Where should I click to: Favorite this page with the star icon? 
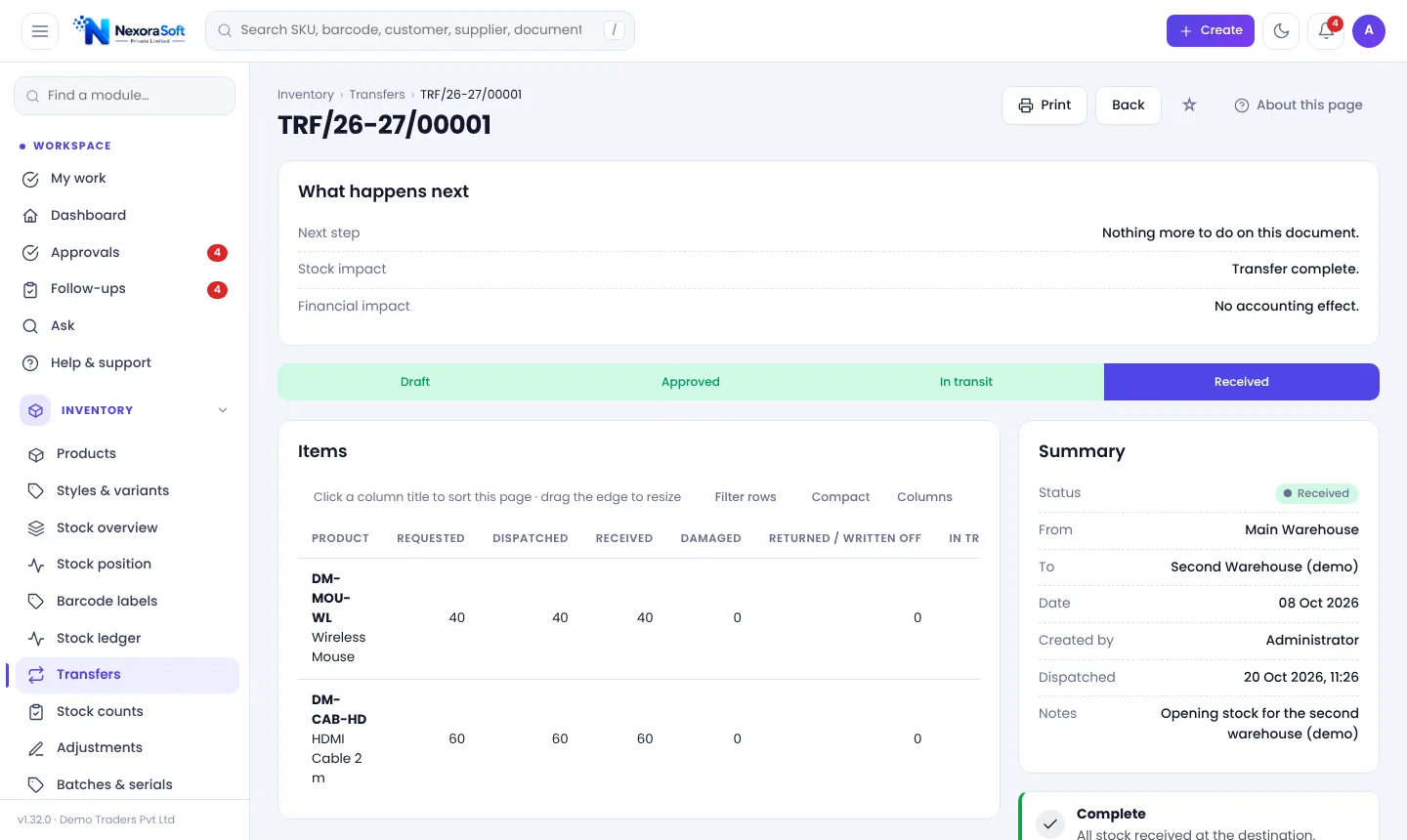[1189, 105]
